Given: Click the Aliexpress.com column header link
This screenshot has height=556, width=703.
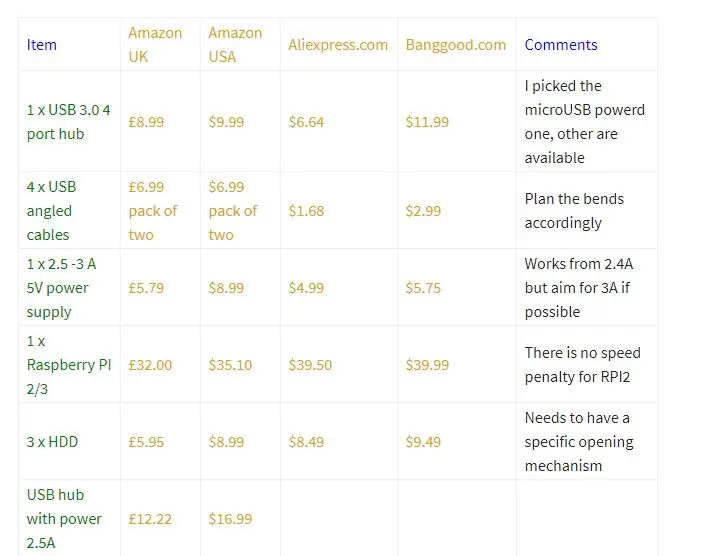Looking at the screenshot, I should click(x=338, y=45).
